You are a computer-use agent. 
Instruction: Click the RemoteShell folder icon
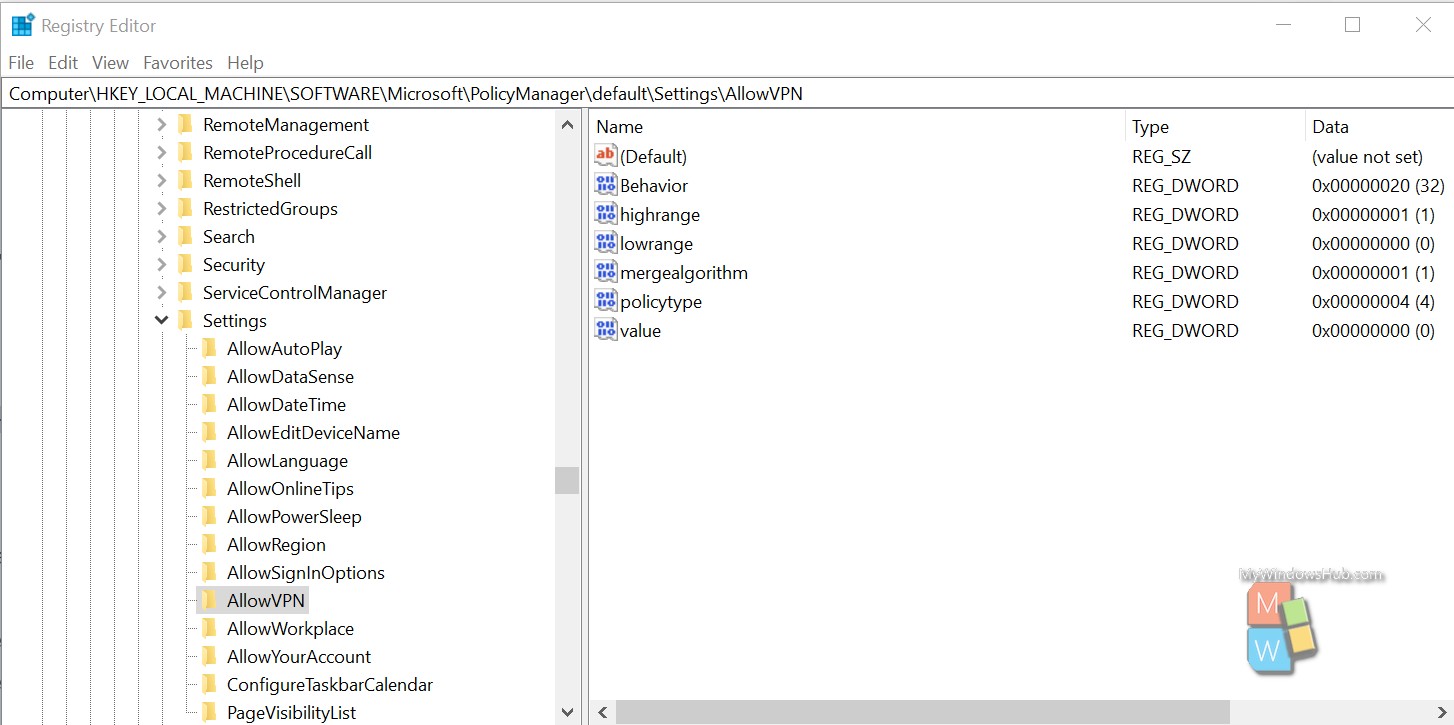pos(184,180)
